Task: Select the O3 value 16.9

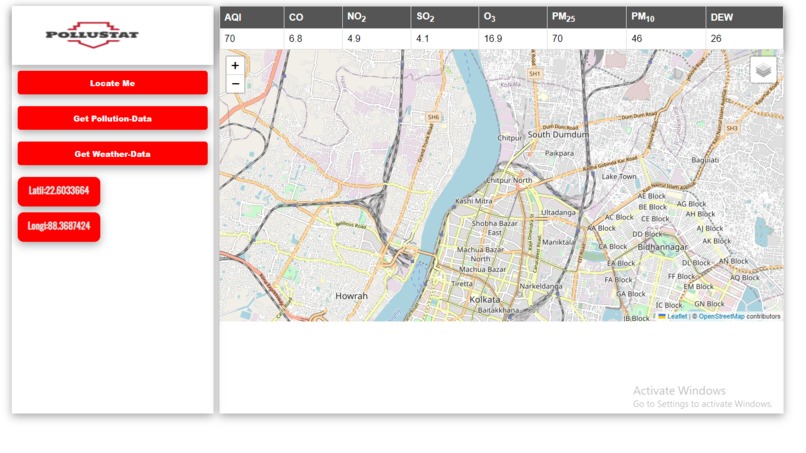Action: pyautogui.click(x=512, y=39)
